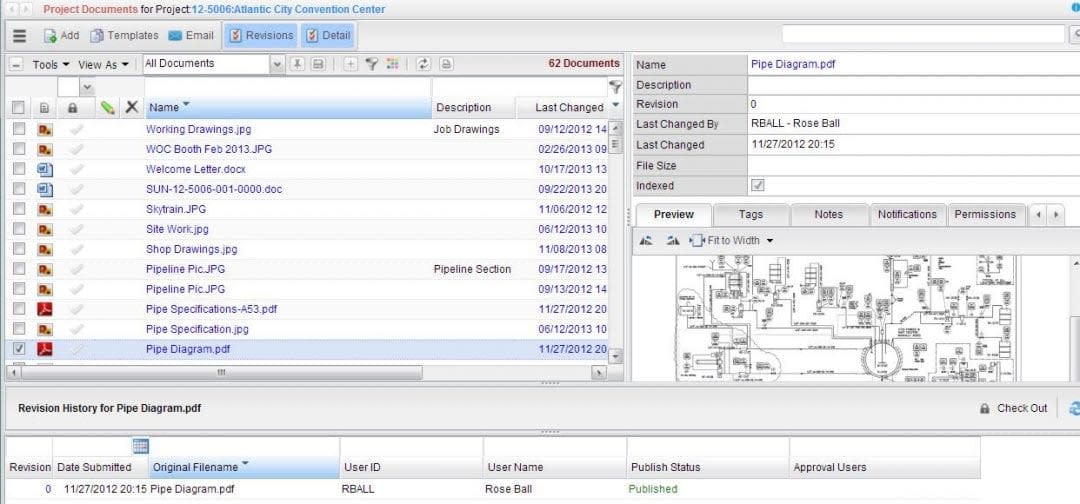Click the colored column chooser icon

point(393,64)
